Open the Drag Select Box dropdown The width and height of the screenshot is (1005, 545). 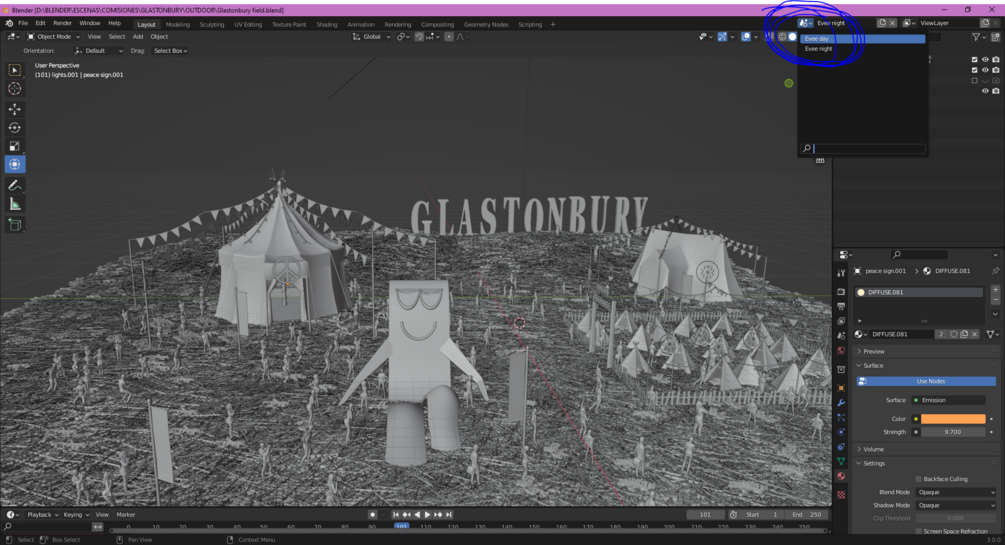pos(170,51)
